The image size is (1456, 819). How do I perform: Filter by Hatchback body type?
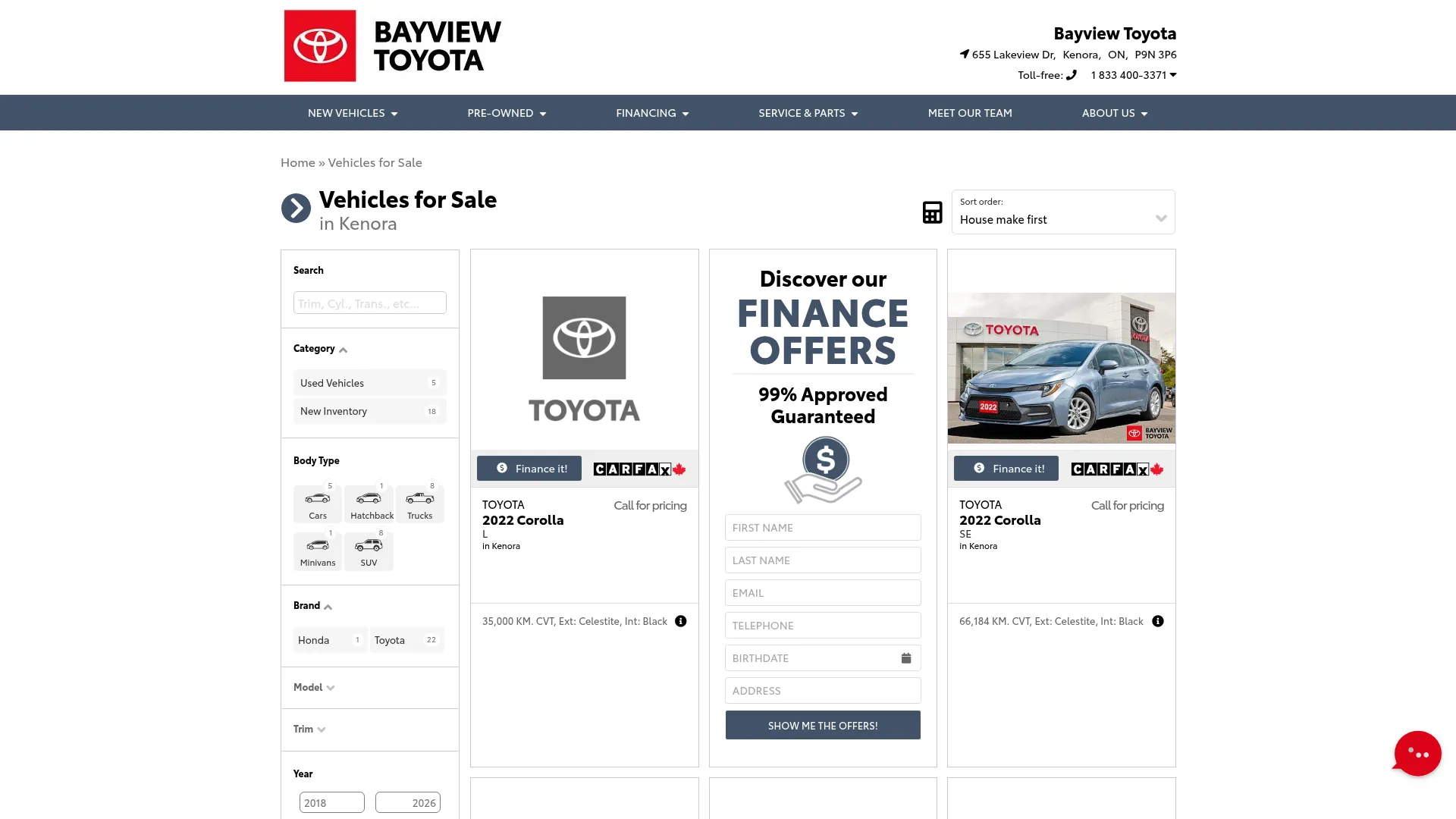[369, 504]
